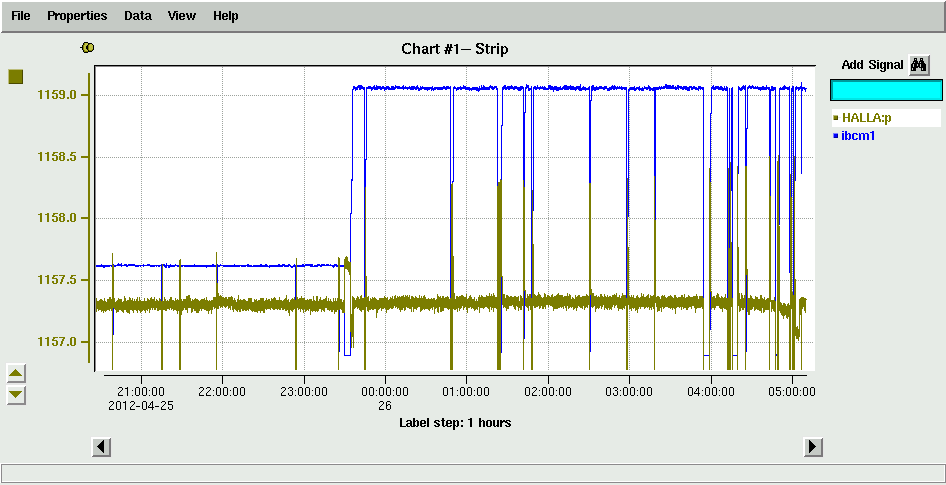The height and width of the screenshot is (485, 946).
Task: Click the binoculars Add Signal icon
Action: [x=919, y=65]
